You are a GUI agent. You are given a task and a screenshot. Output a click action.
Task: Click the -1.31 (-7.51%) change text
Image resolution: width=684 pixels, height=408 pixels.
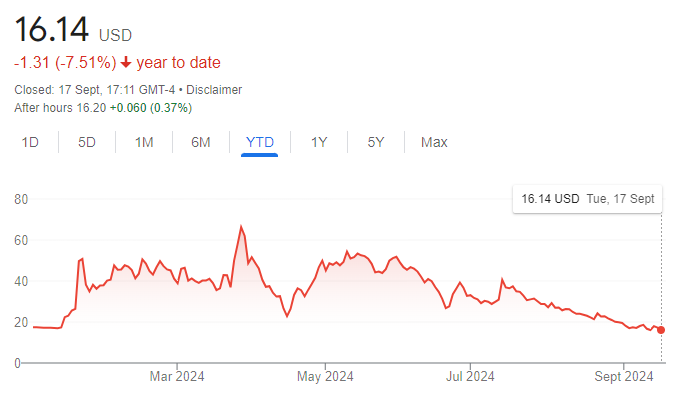65,62
